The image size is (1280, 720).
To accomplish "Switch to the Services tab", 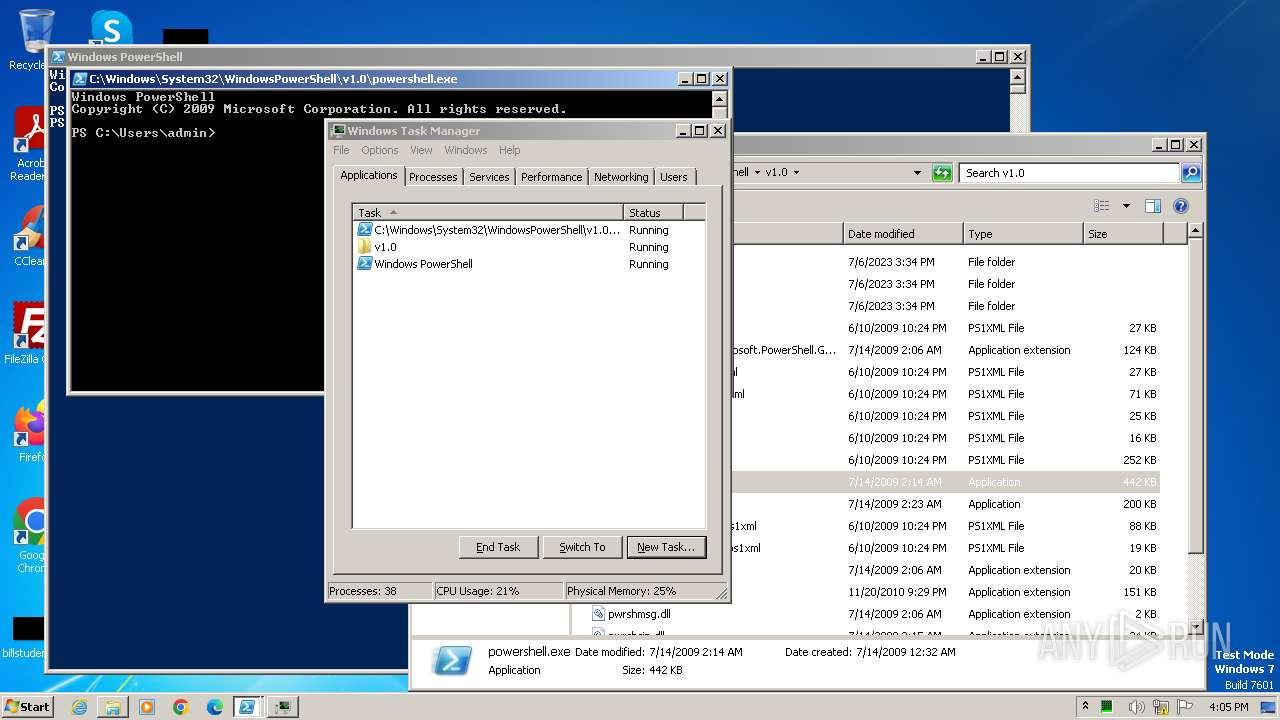I will (489, 177).
